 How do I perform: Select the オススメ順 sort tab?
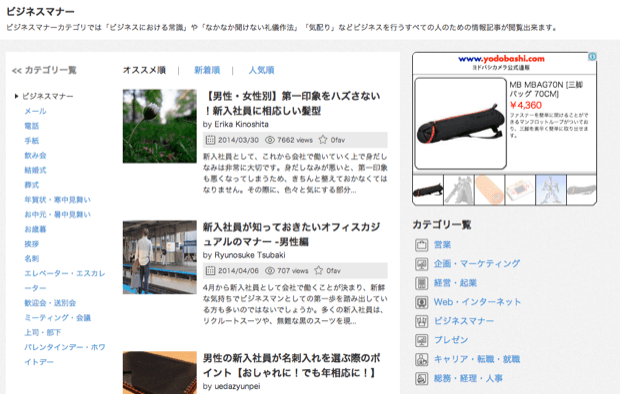coord(144,70)
